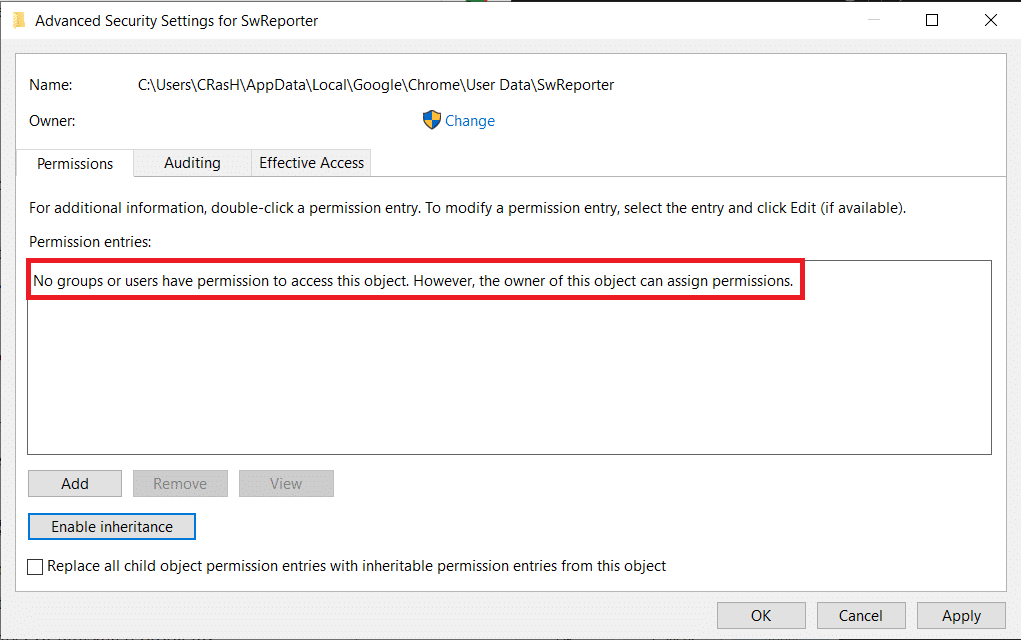Click the Change owner link text
Image resolution: width=1021 pixels, height=640 pixels.
tap(470, 121)
